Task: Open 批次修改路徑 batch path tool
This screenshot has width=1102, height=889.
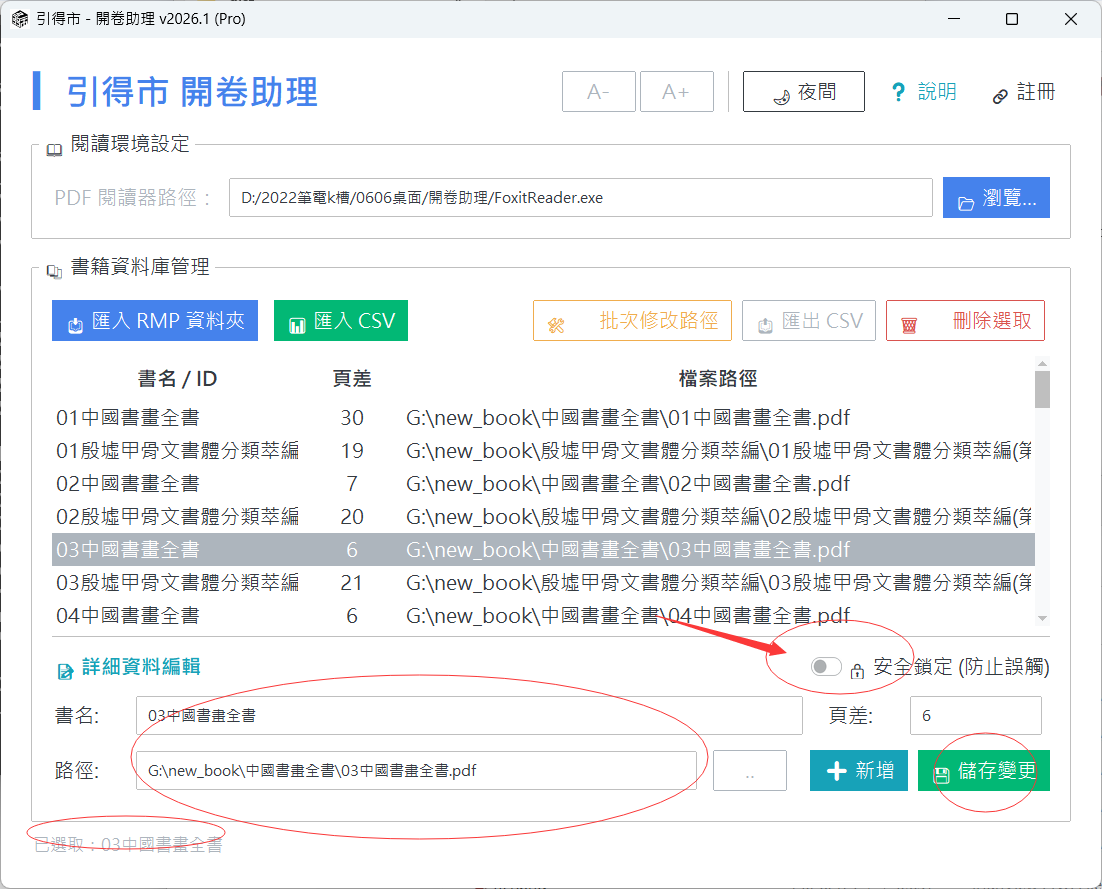Action: (x=632, y=321)
